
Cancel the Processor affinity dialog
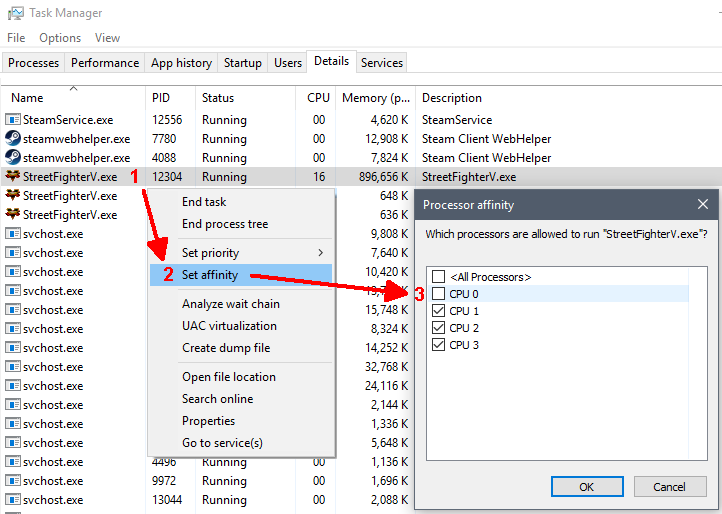[x=669, y=487]
